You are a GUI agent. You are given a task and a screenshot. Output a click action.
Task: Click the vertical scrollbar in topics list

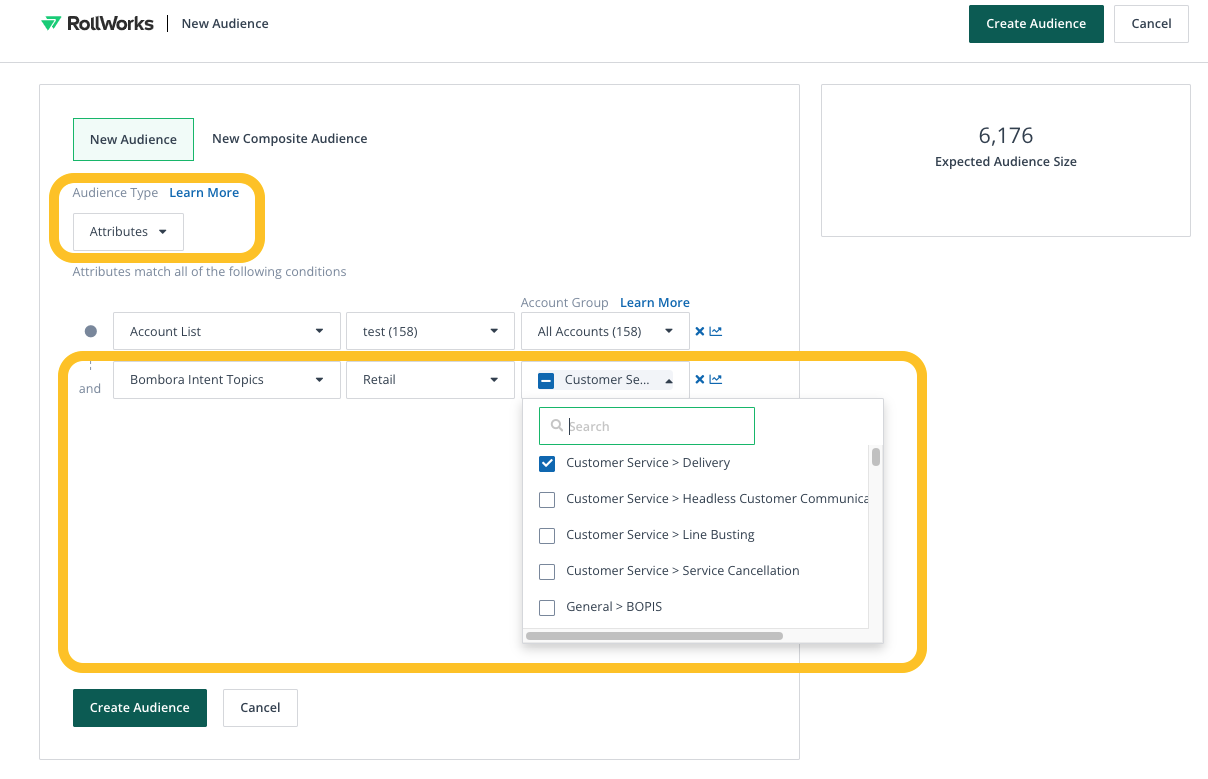(876, 457)
